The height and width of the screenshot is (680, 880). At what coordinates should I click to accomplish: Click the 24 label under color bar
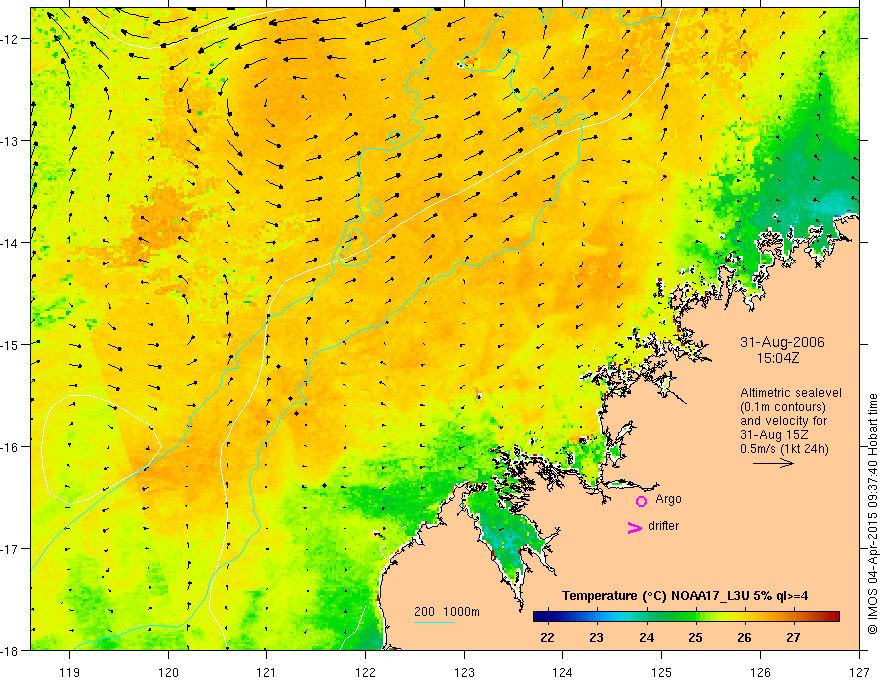(646, 638)
